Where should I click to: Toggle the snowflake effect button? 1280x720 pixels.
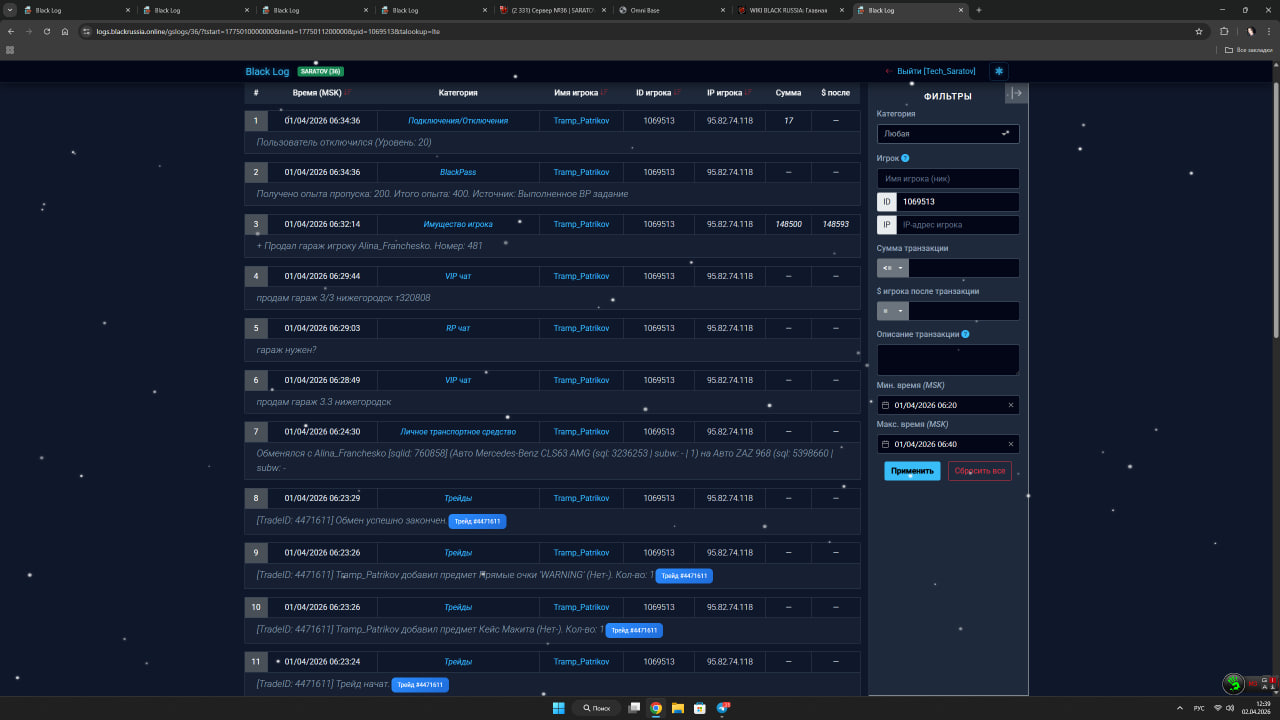point(998,71)
